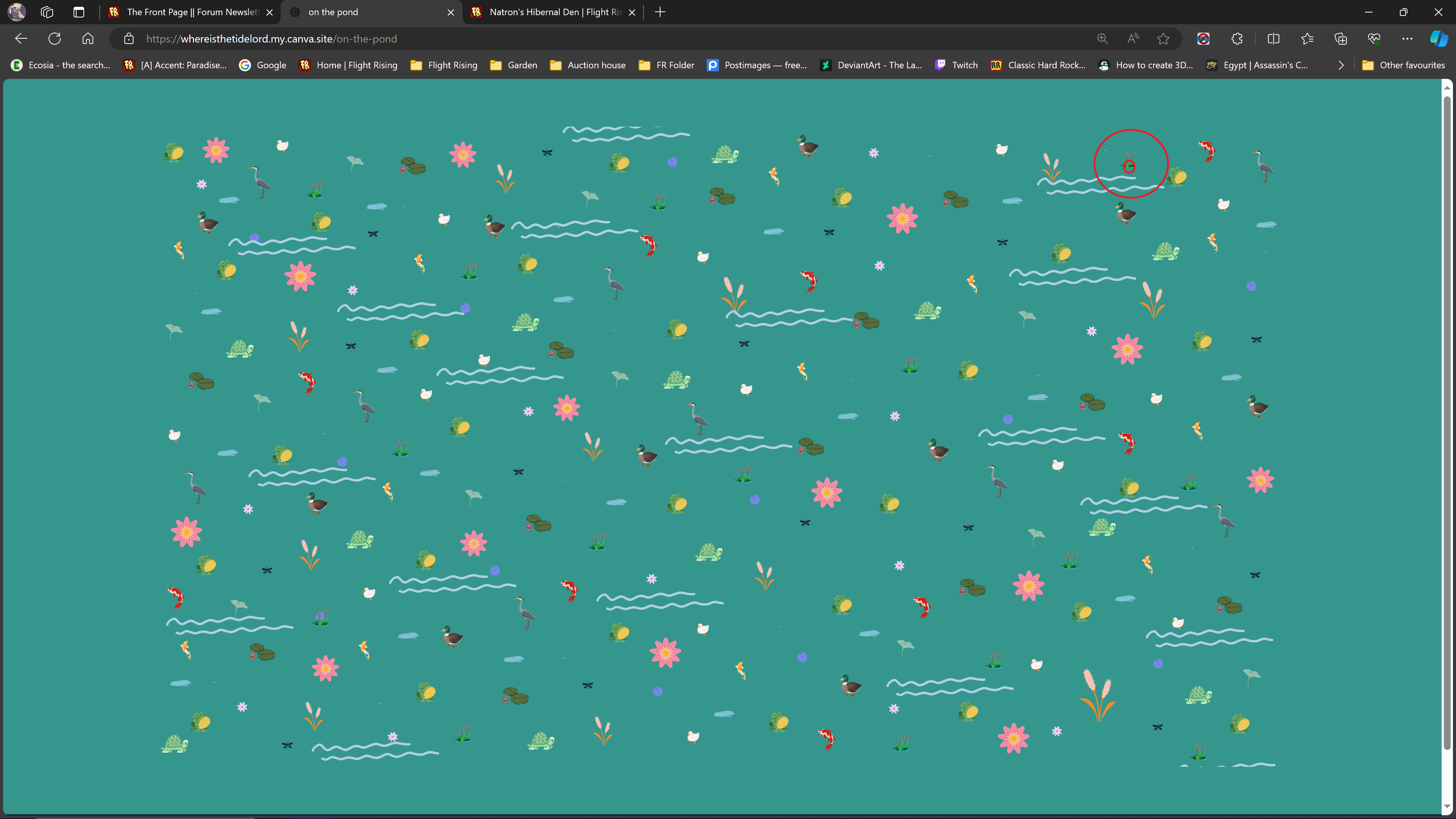
Task: Toggle Split screen view
Action: click(1274, 38)
